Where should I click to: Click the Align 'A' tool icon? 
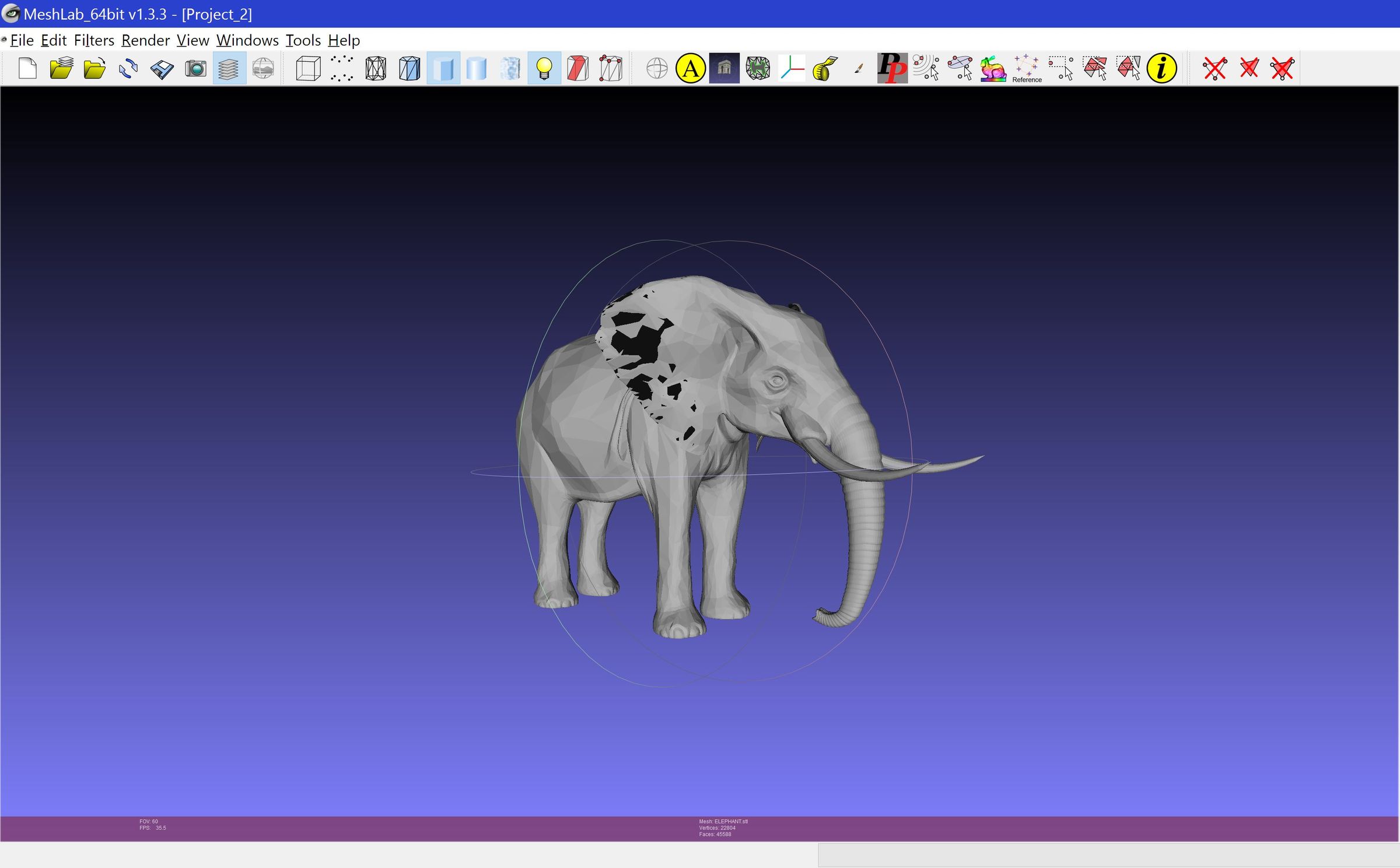tap(690, 68)
